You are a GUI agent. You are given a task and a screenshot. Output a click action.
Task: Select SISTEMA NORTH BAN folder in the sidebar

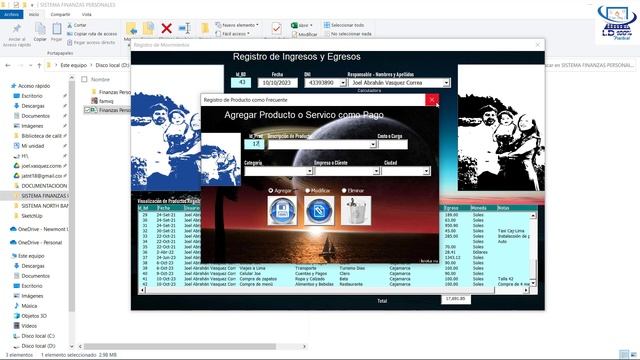44,206
